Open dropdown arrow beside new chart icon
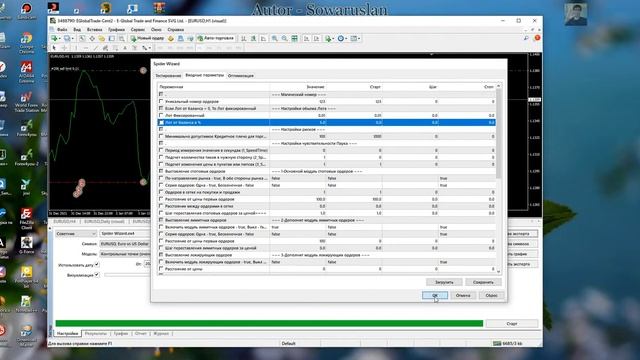The width and height of the screenshot is (640, 360). click(x=60, y=38)
